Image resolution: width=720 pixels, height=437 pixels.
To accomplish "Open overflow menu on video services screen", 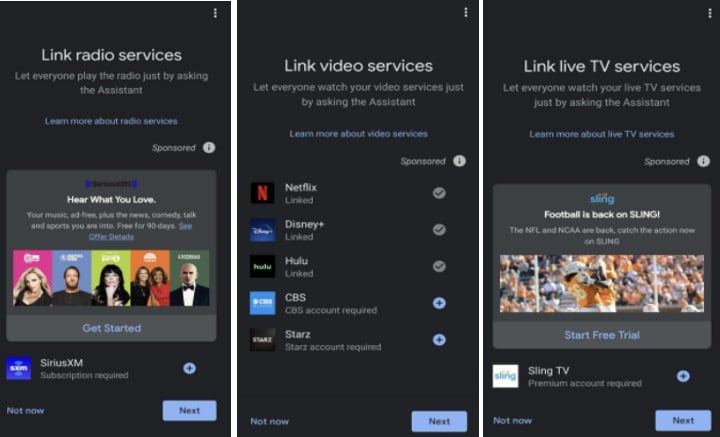I will click(466, 12).
